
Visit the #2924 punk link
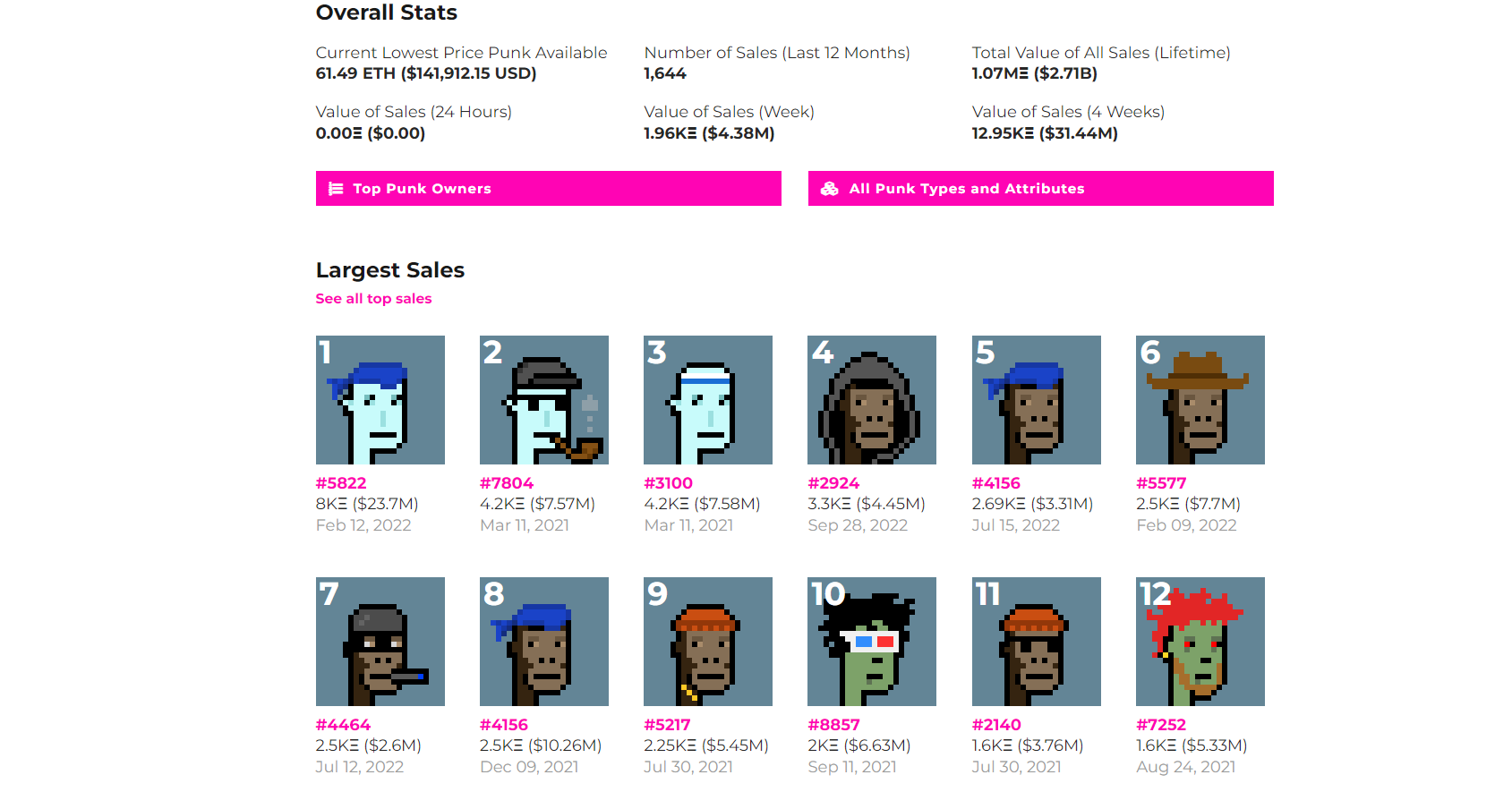tap(833, 483)
